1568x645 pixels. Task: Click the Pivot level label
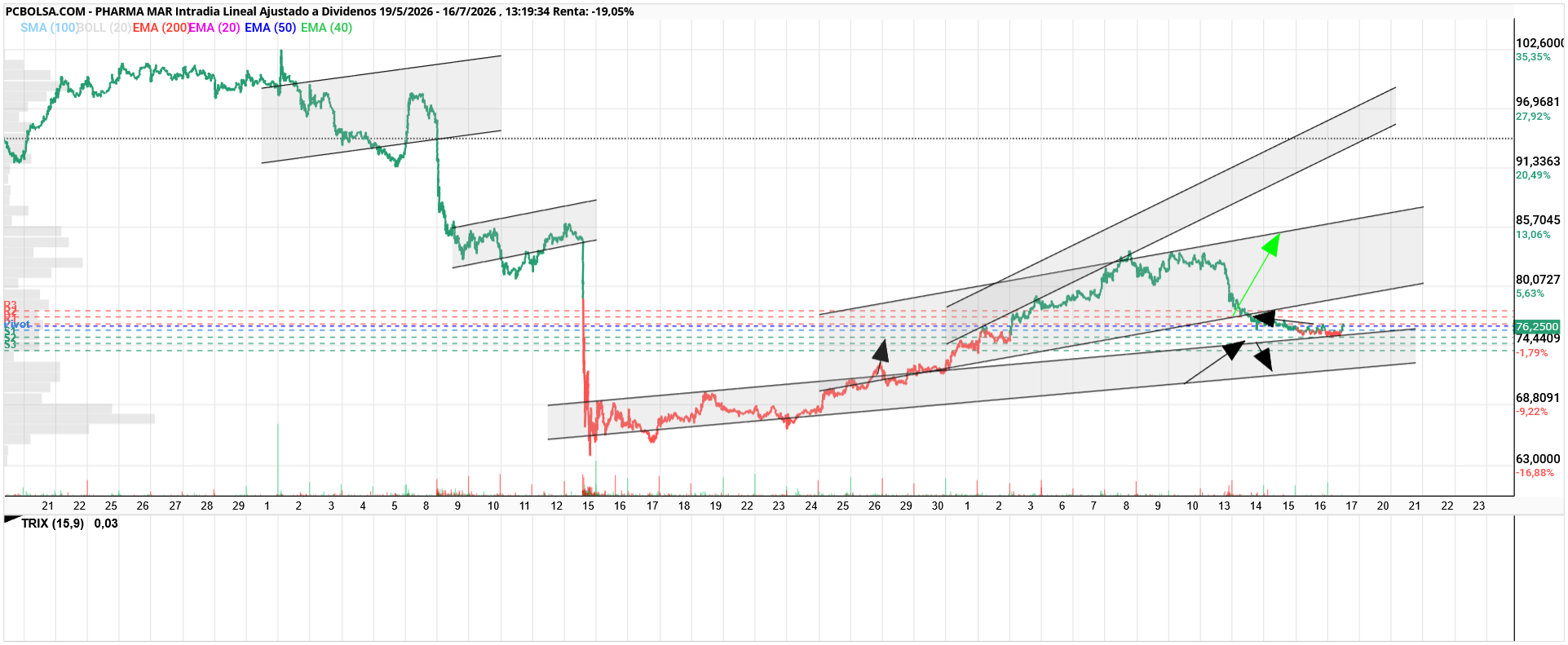click(17, 325)
